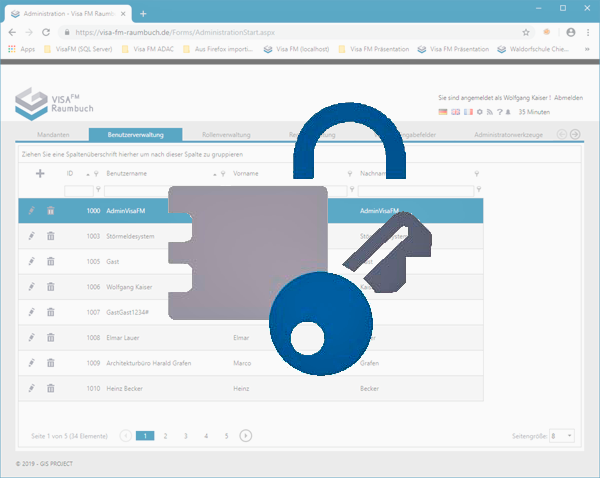Click the Visa FM Raumbuch logo
The image size is (600, 478).
[54, 104]
